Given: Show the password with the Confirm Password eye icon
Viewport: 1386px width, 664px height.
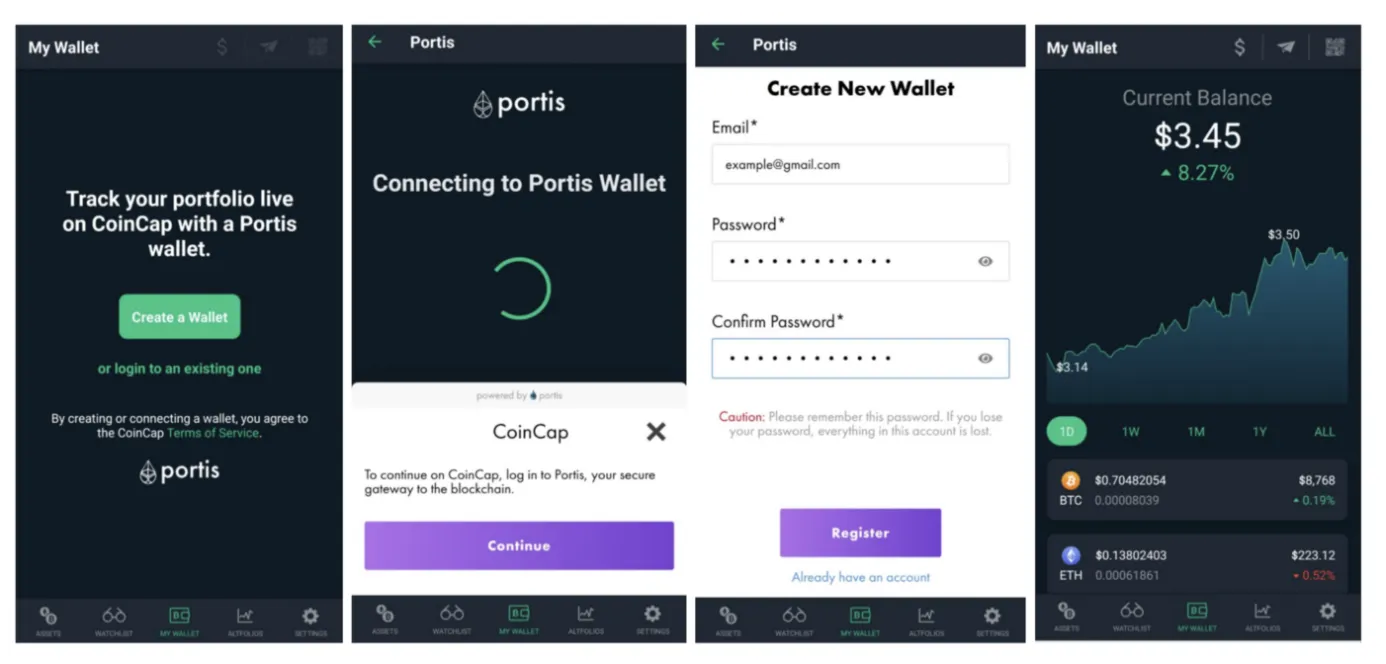Looking at the screenshot, I should [x=985, y=358].
